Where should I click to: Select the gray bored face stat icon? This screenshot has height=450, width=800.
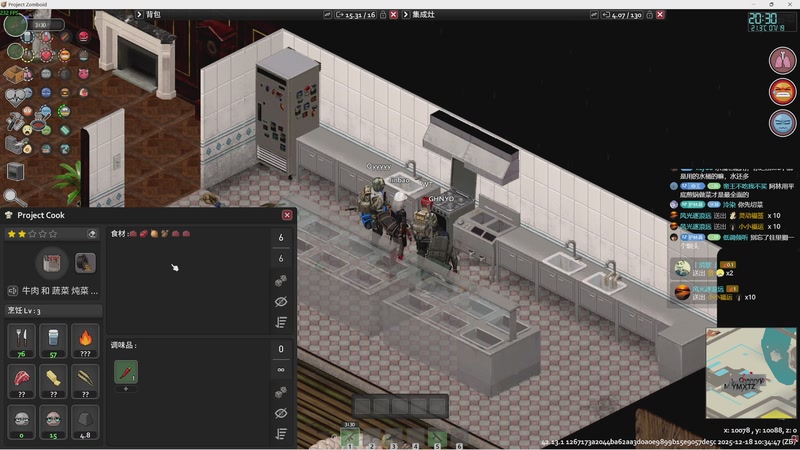(x=21, y=422)
